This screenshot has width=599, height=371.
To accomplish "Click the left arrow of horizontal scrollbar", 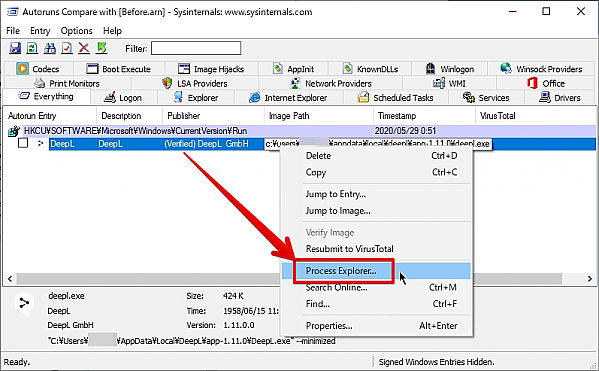I will (x=10, y=279).
